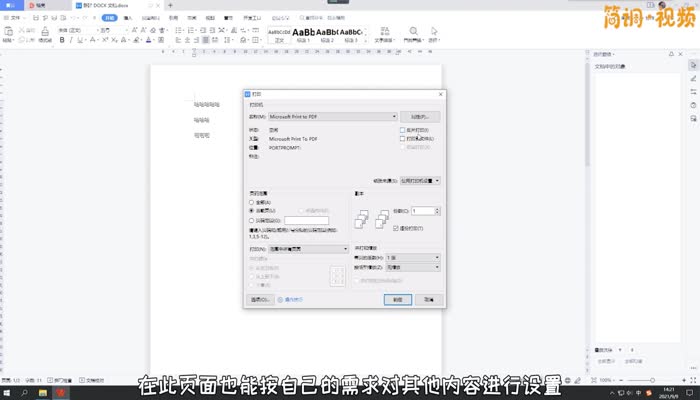Click the printer Properties button
The image size is (700, 400).
(420, 117)
